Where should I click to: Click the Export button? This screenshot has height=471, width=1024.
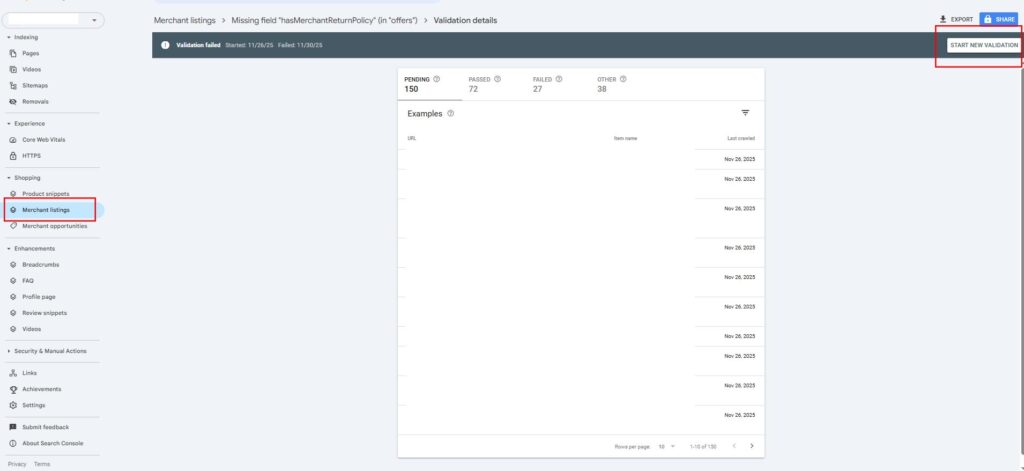[956, 20]
